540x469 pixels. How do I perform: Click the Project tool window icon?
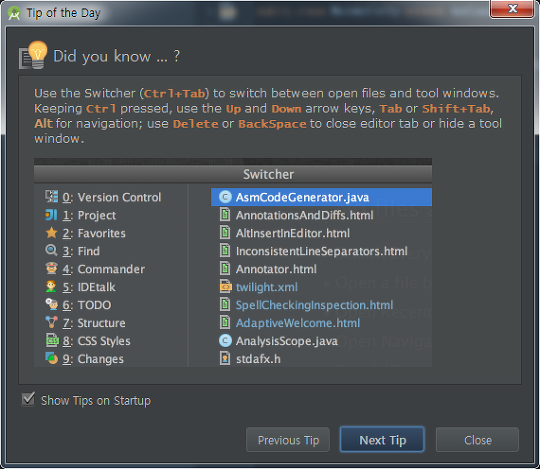(51, 215)
